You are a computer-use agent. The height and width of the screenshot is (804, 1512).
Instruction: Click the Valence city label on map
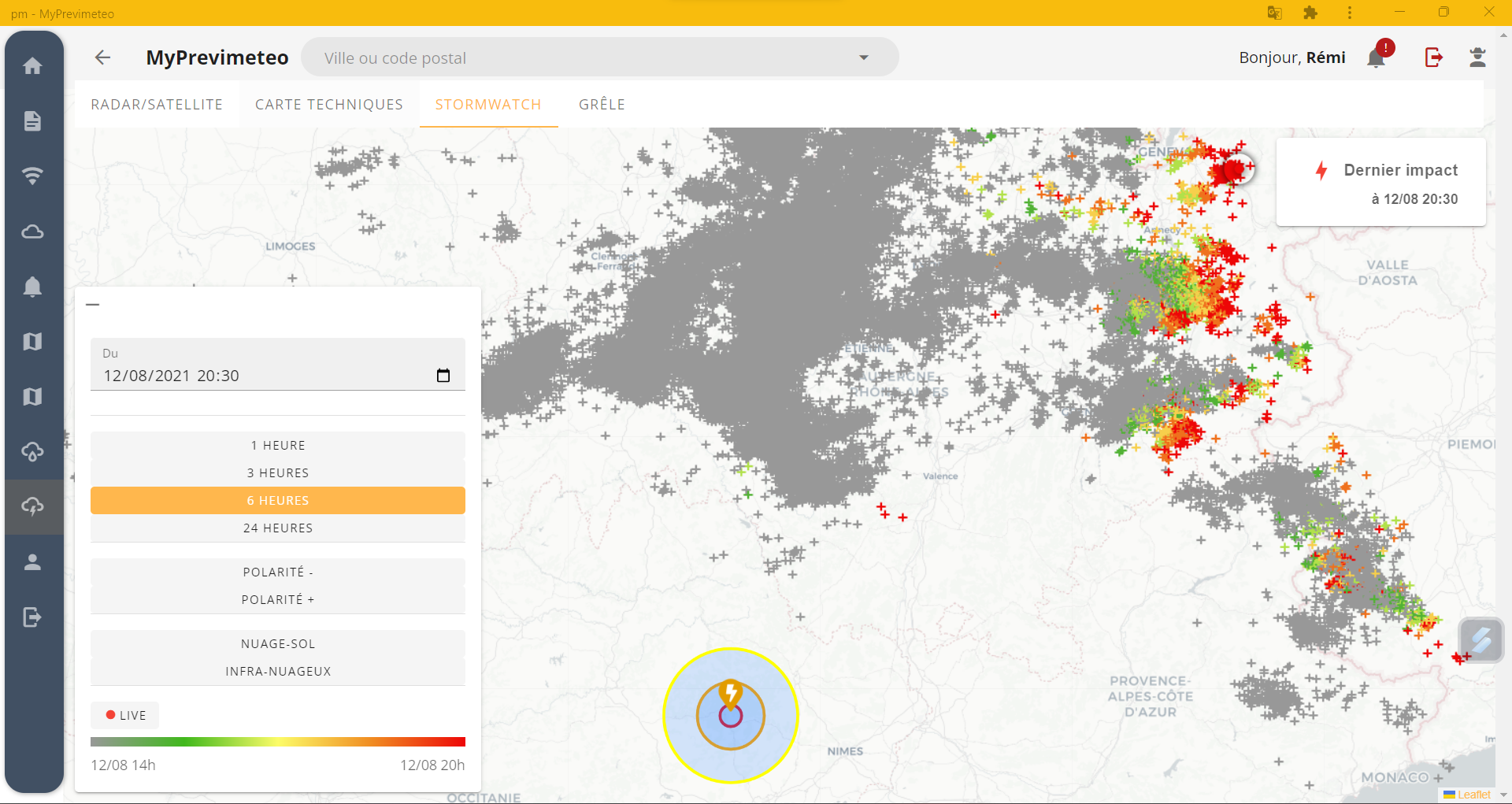tap(940, 476)
